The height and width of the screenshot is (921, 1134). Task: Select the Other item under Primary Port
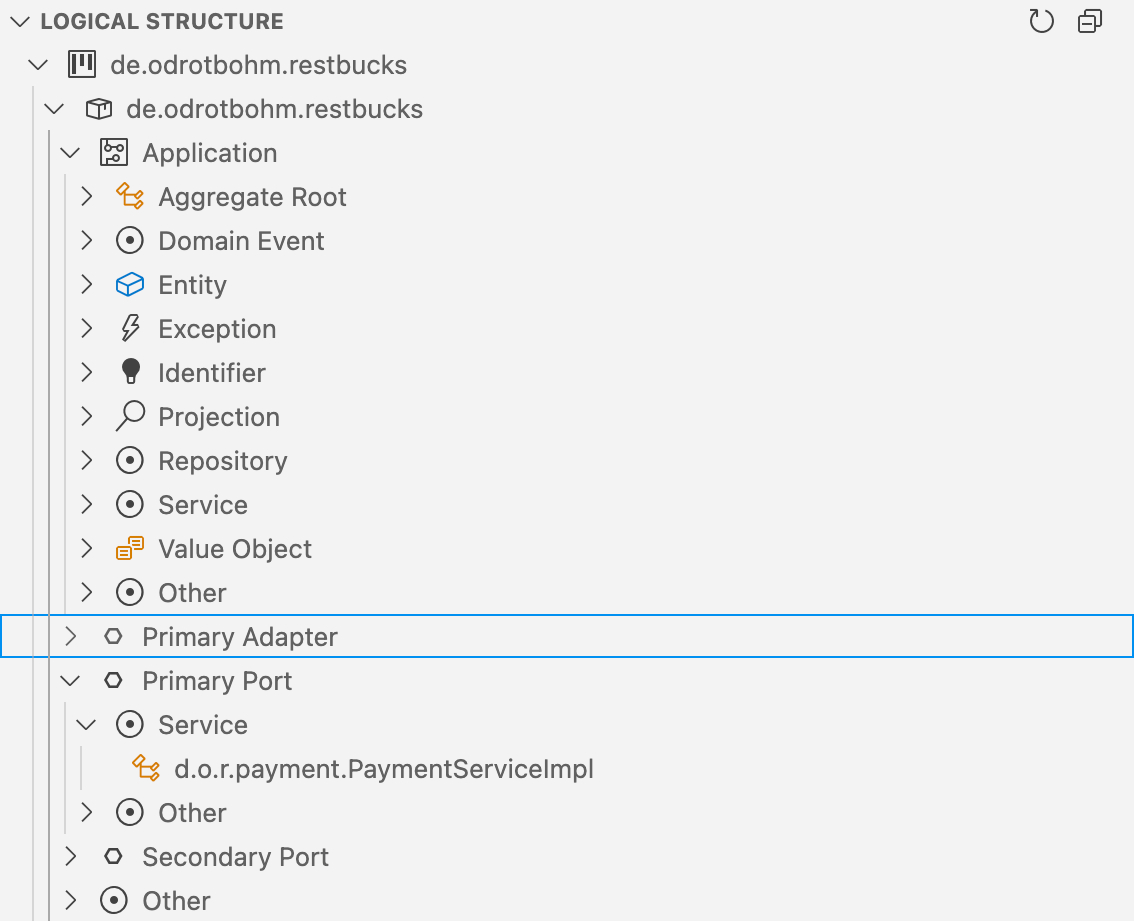(x=193, y=813)
